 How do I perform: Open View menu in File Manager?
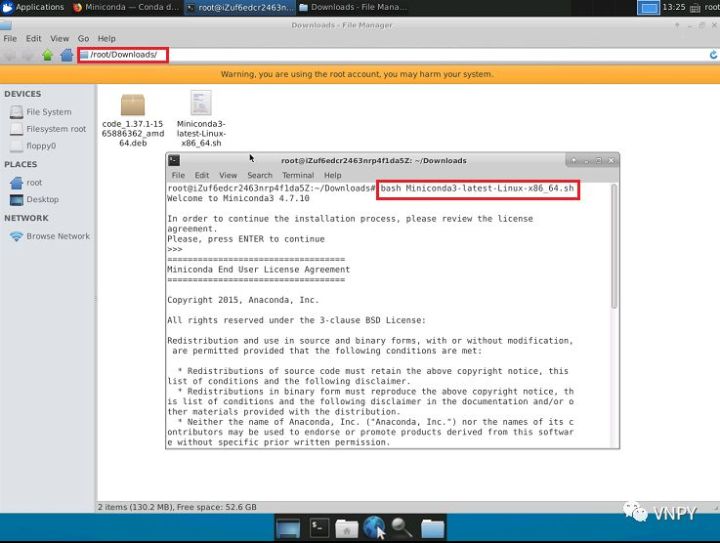pyautogui.click(x=60, y=39)
